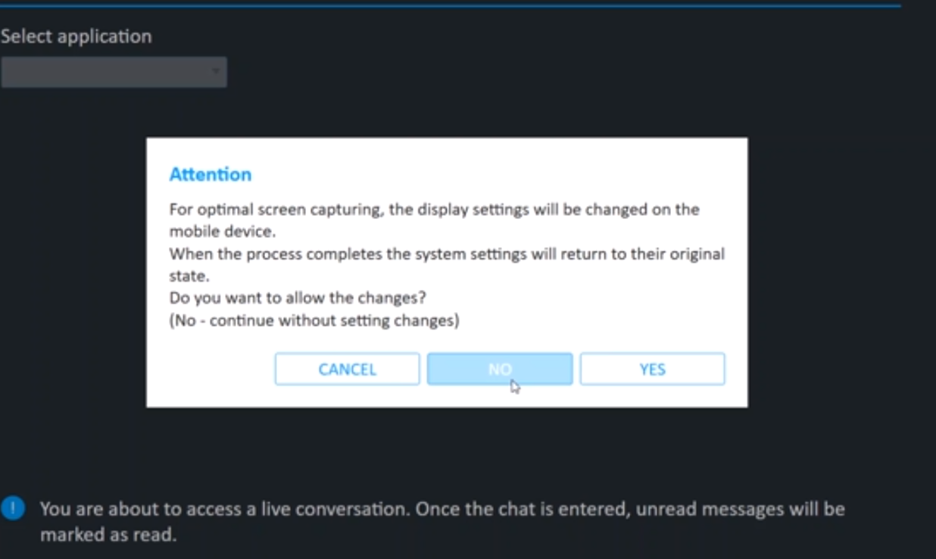Click the Select application label
This screenshot has height=559, width=936.
[76, 36]
